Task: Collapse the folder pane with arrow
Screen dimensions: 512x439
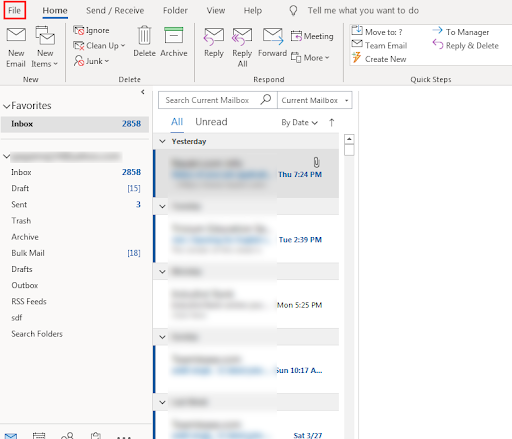Action: point(143,92)
